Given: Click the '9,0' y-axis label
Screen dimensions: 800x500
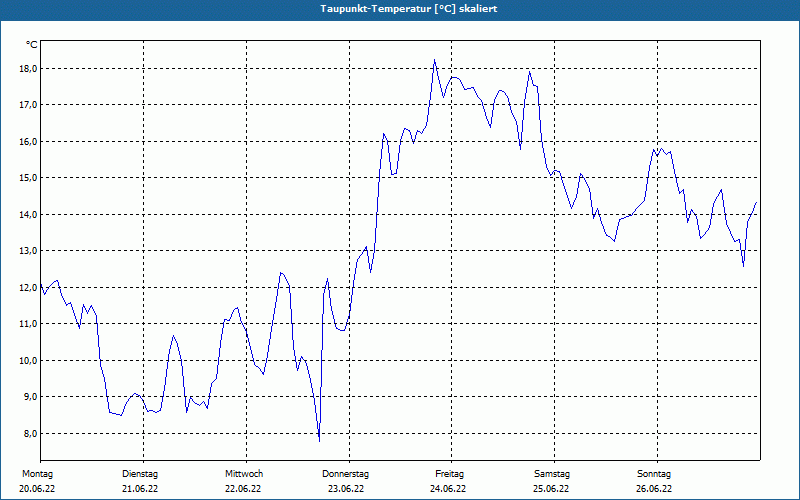Looking at the screenshot, I should pyautogui.click(x=30, y=396).
